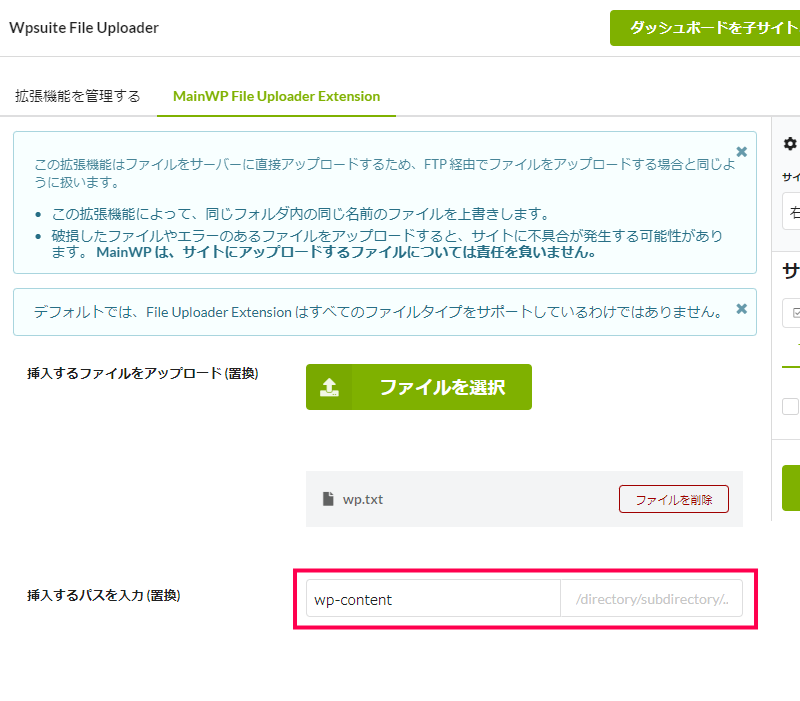Image resolution: width=800 pixels, height=701 pixels.
Task: Switch to 拡張機能を管理する tab
Action: pos(78,96)
